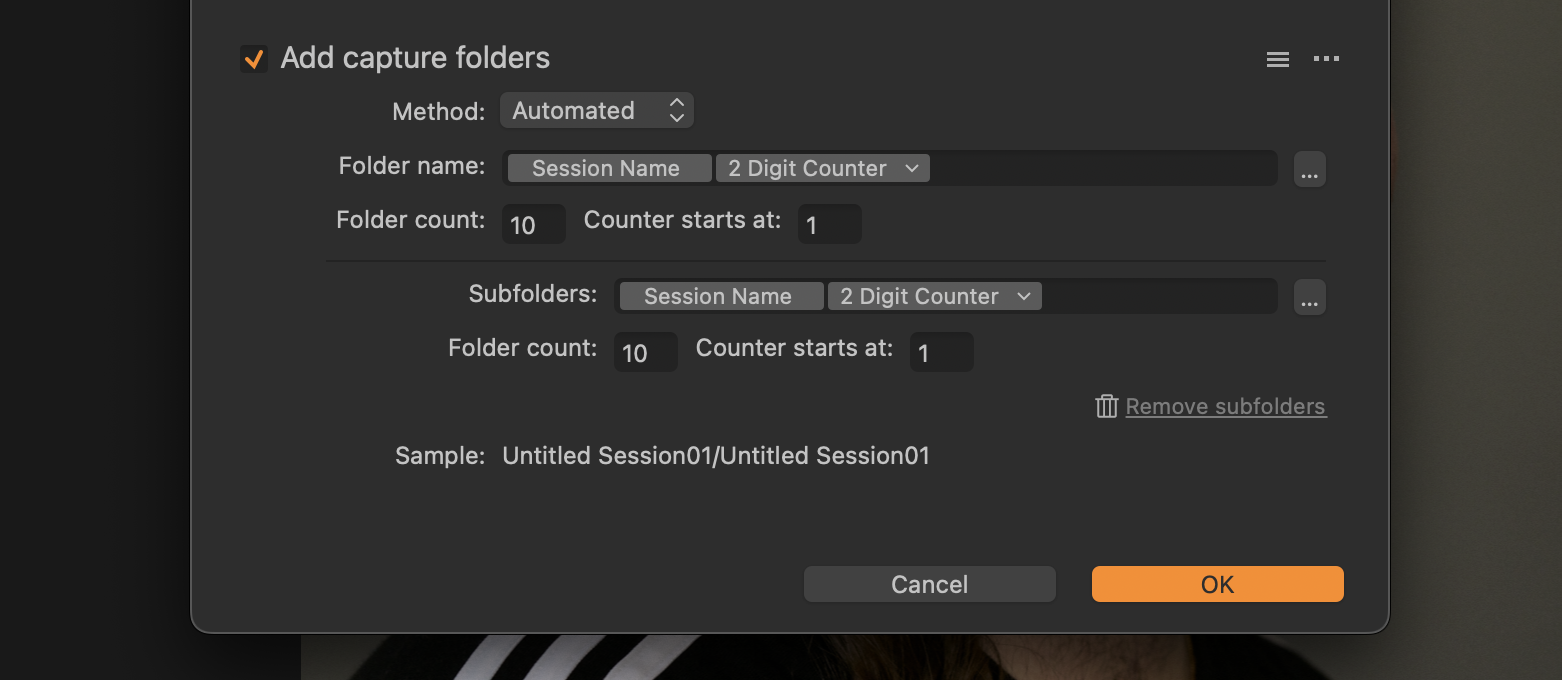This screenshot has width=1562, height=680.
Task: Click the top Counter starts at field
Action: click(x=830, y=224)
